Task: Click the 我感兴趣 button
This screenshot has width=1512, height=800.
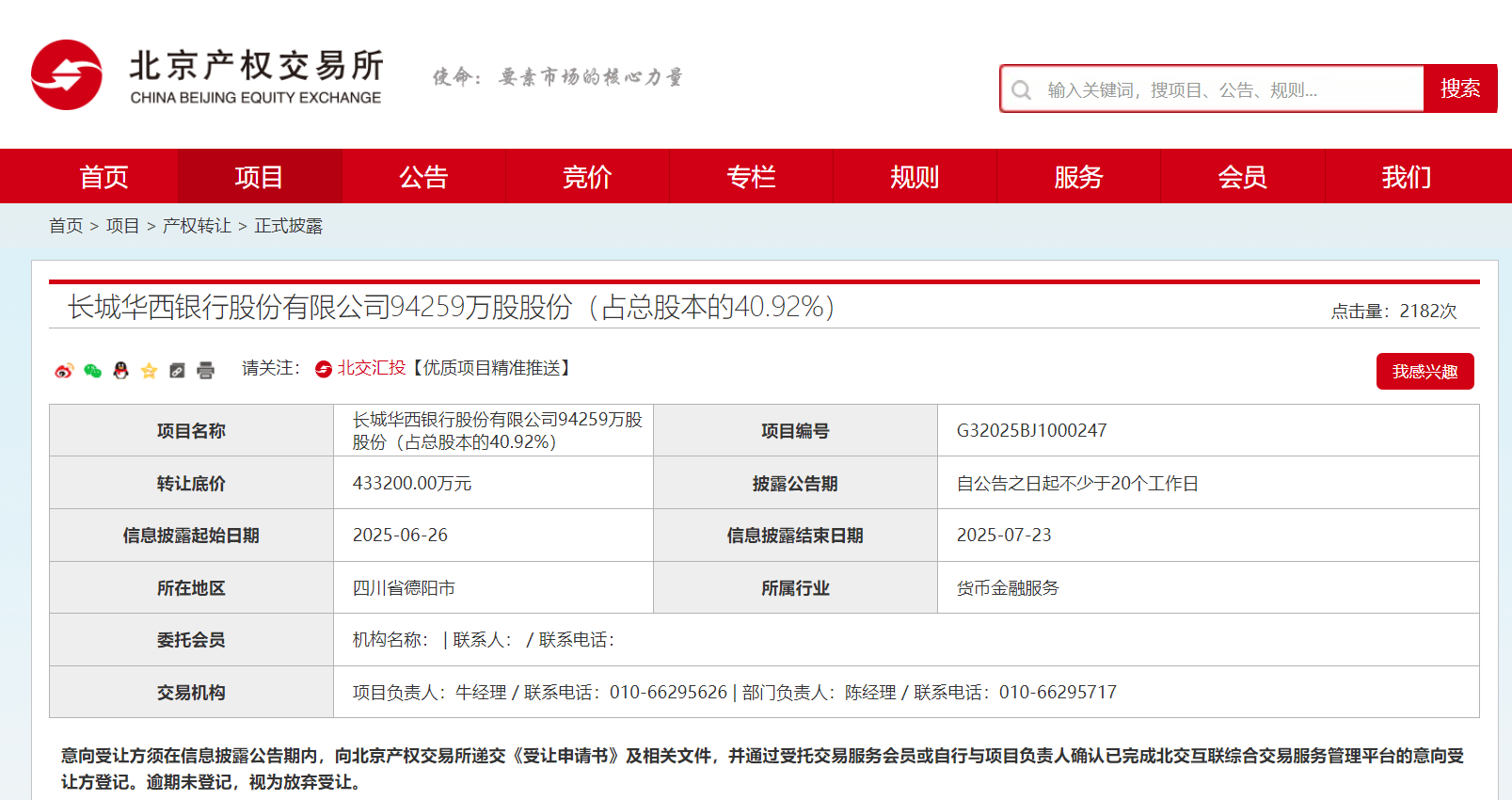Action: coord(1425,372)
